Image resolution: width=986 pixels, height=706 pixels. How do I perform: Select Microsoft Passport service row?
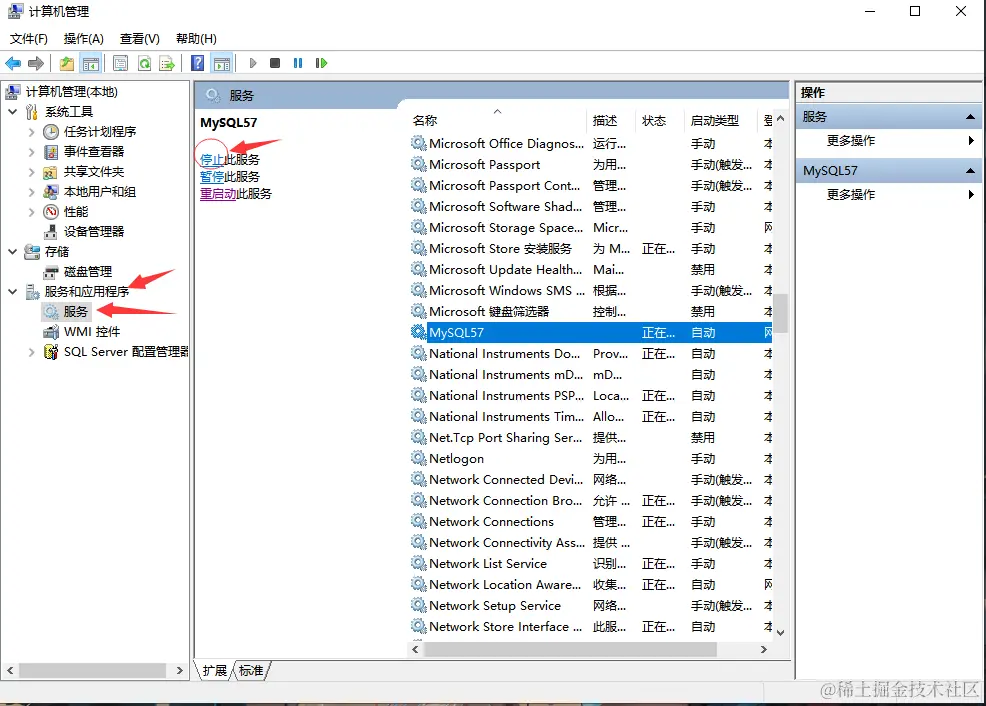591,165
